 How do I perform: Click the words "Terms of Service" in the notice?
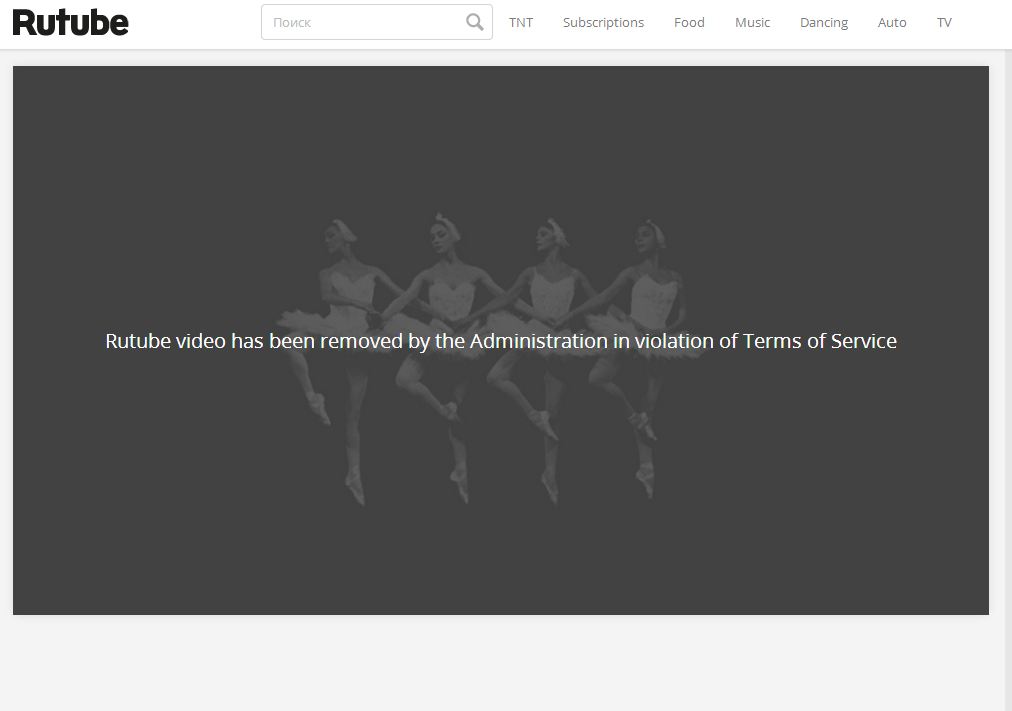point(819,341)
